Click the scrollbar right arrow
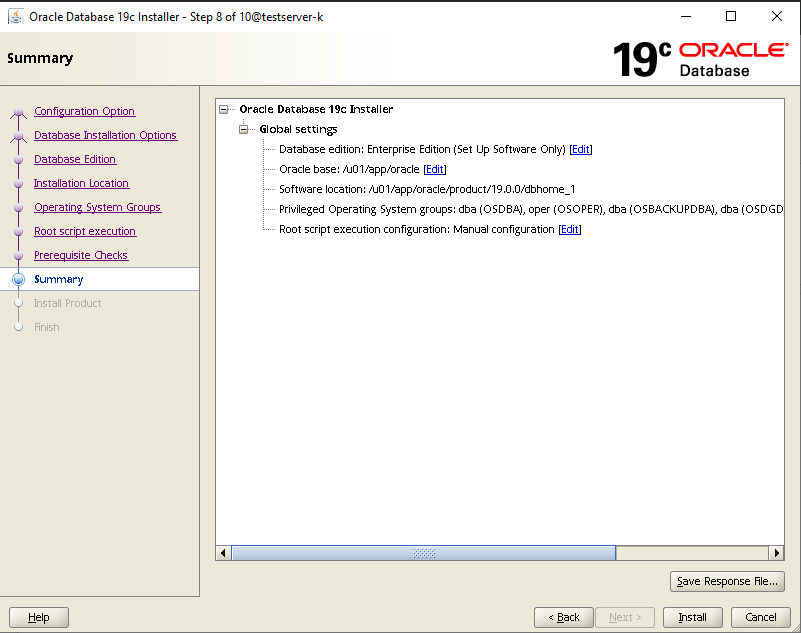Image resolution: width=801 pixels, height=633 pixels. click(776, 553)
